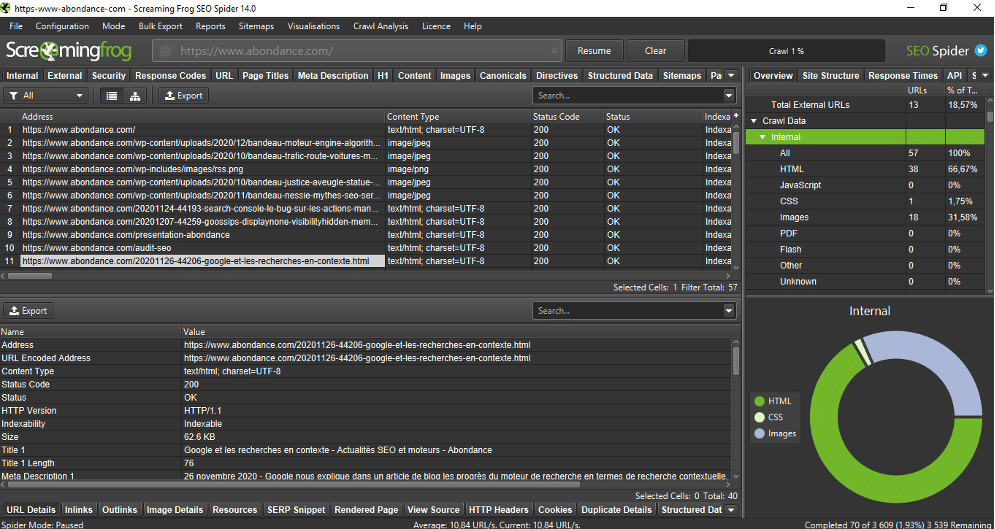Open the Meta Description tab
Image resolution: width=995 pixels, height=529 pixels.
click(x=333, y=75)
